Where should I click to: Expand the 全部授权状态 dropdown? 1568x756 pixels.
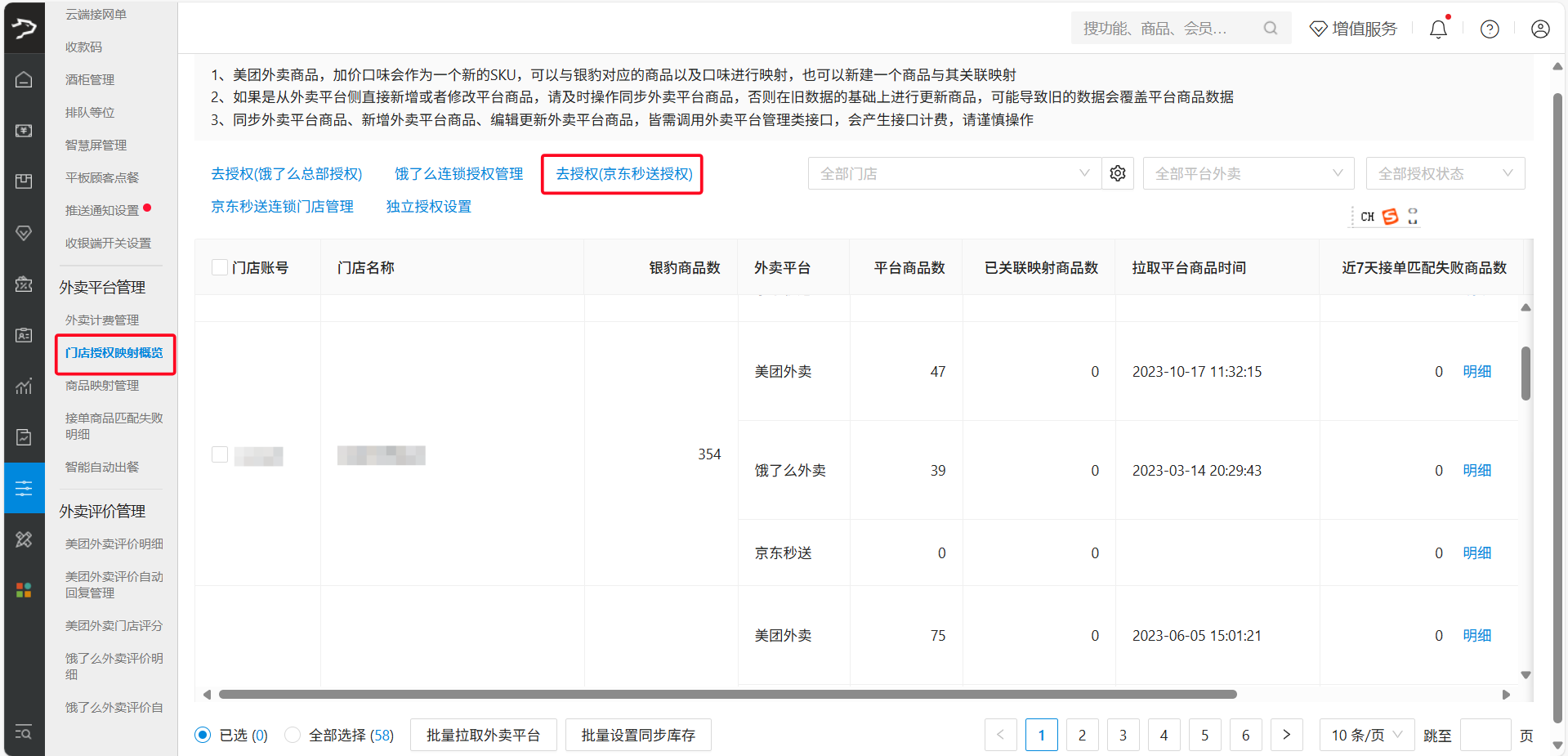tap(1445, 173)
